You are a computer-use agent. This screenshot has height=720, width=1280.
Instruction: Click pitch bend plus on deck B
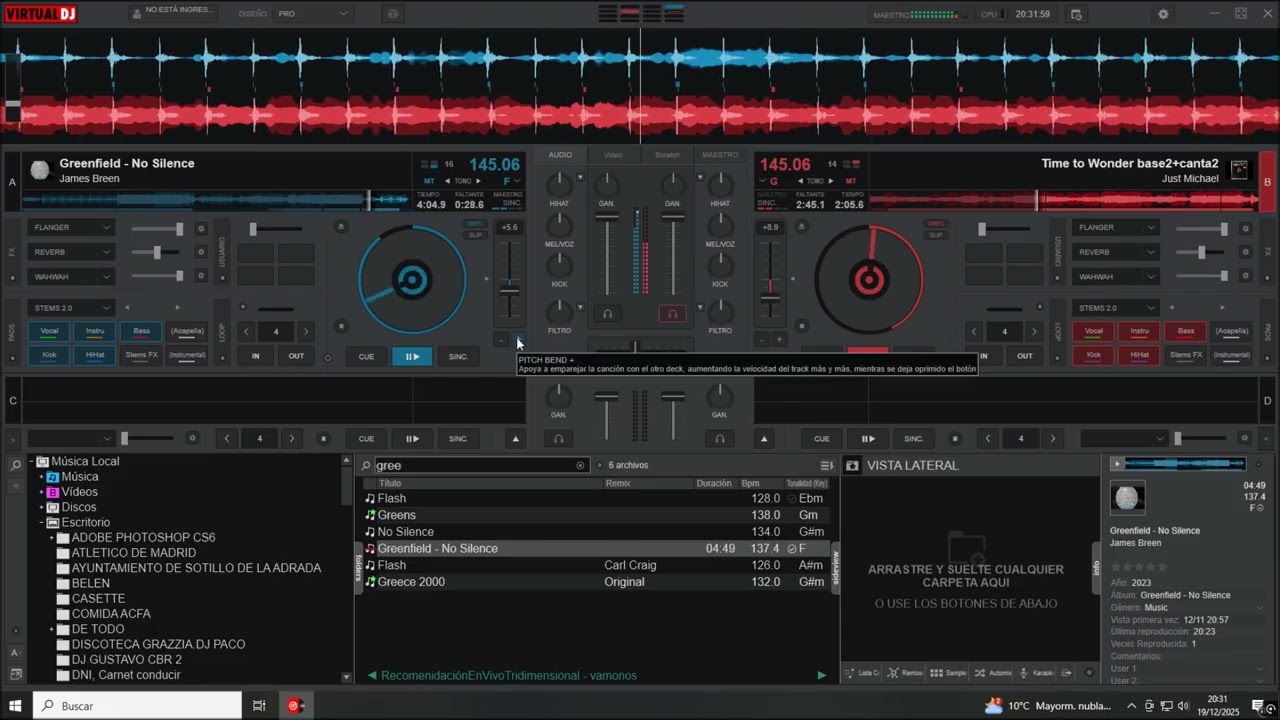point(779,340)
